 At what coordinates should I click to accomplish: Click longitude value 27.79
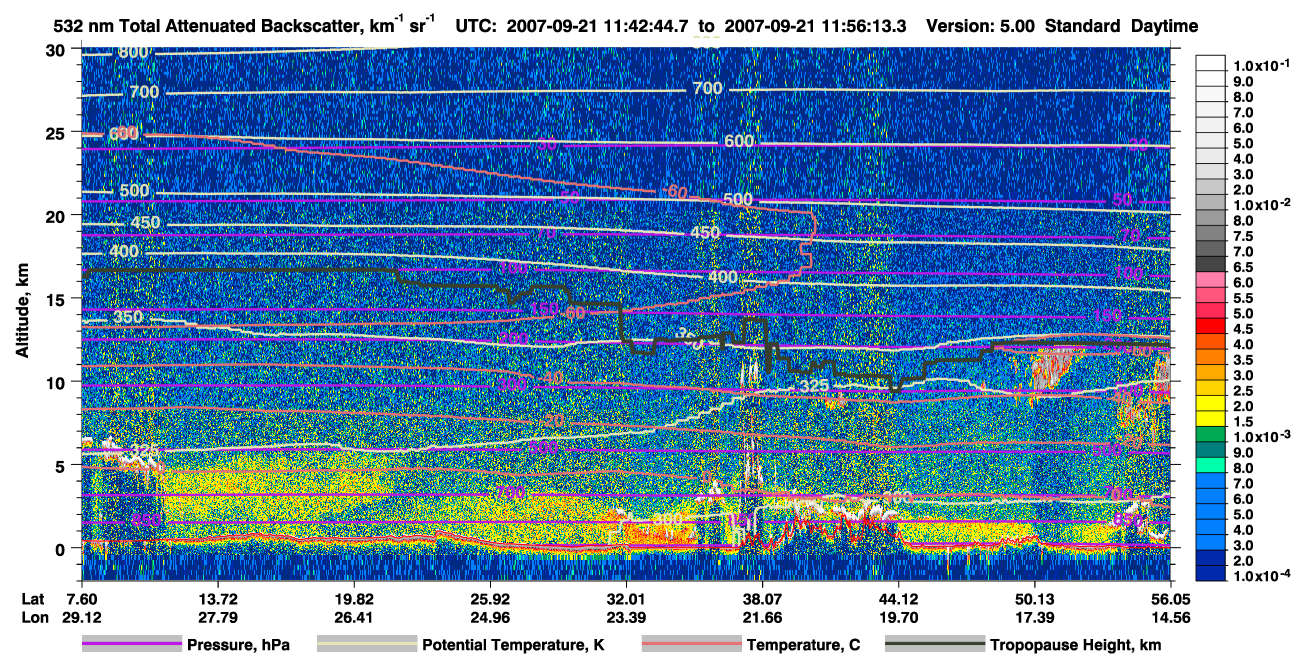219,618
